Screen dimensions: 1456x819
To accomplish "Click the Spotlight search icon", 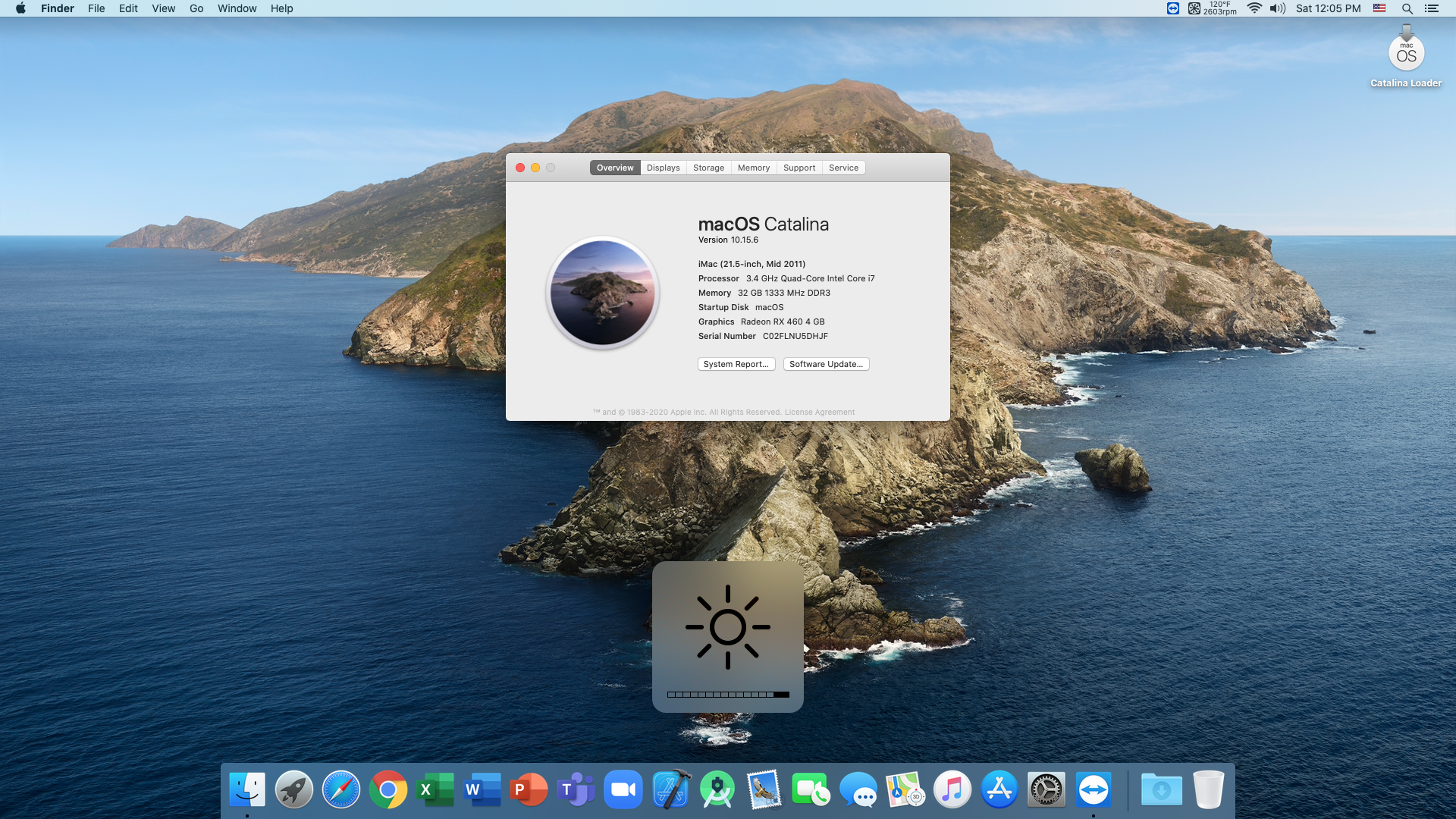I will (1407, 8).
